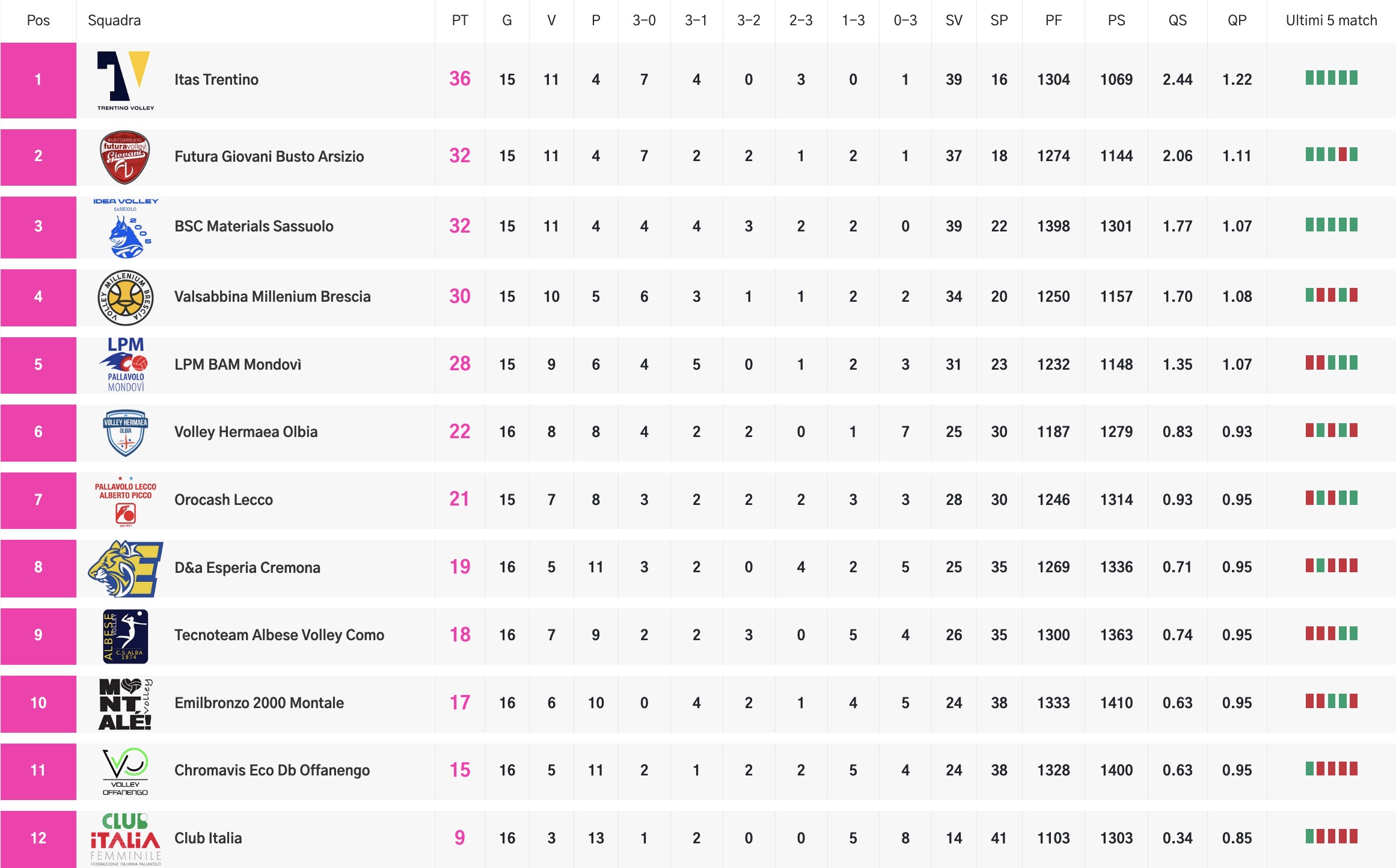The width and height of the screenshot is (1396, 868).
Task: Click the Ultimi 5 match header
Action: [1330, 20]
